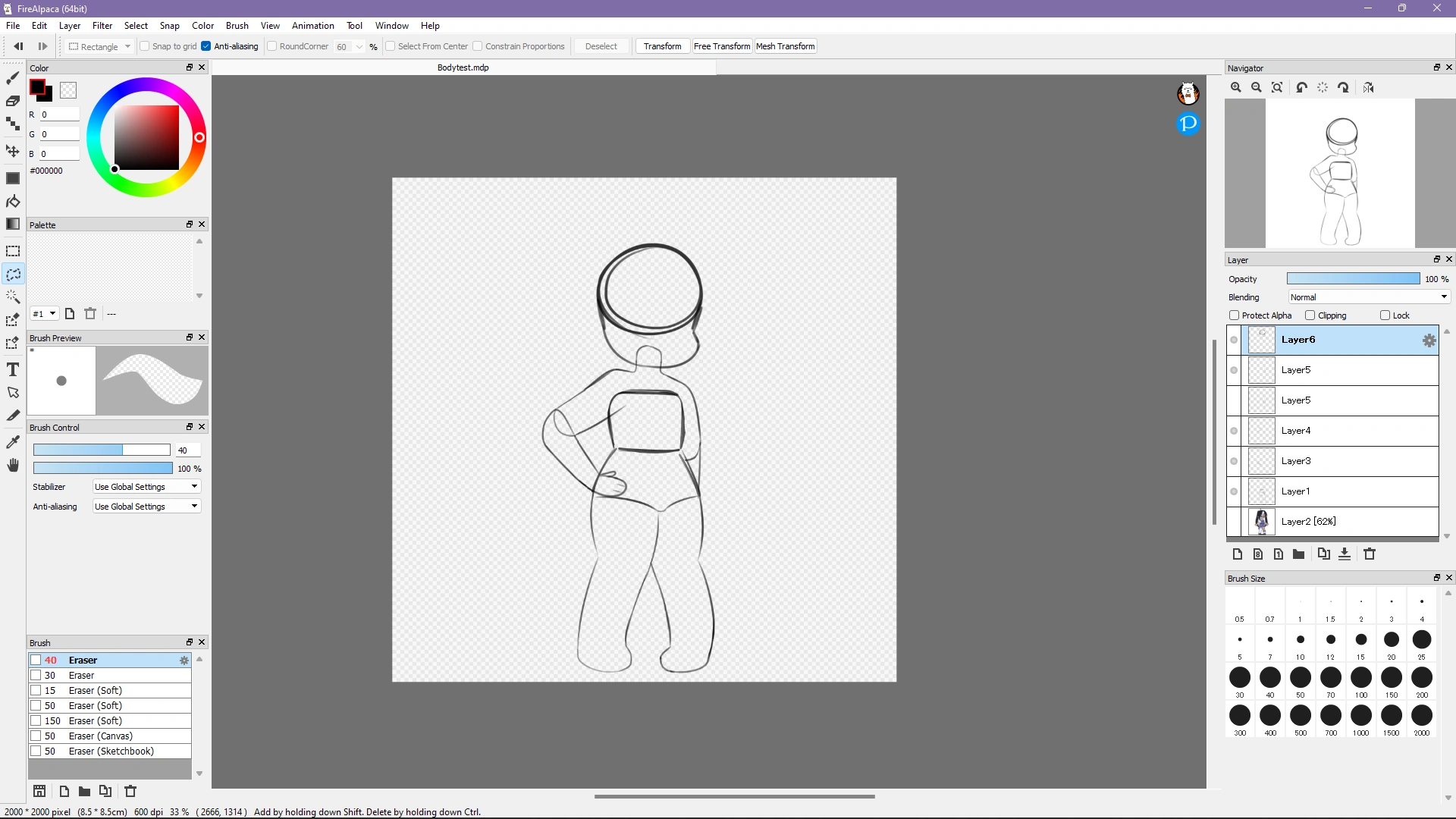Screen dimensions: 1456x819
Task: Select the Magic Wand tool
Action: (x=13, y=297)
